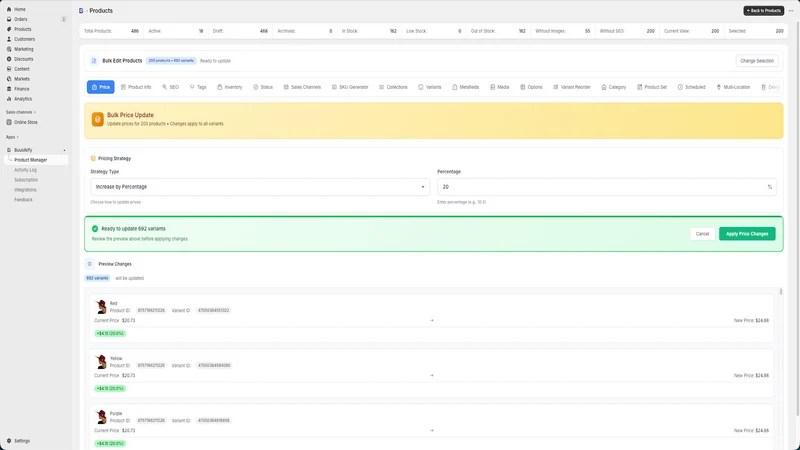Click the Preview Changes icon

90,264
